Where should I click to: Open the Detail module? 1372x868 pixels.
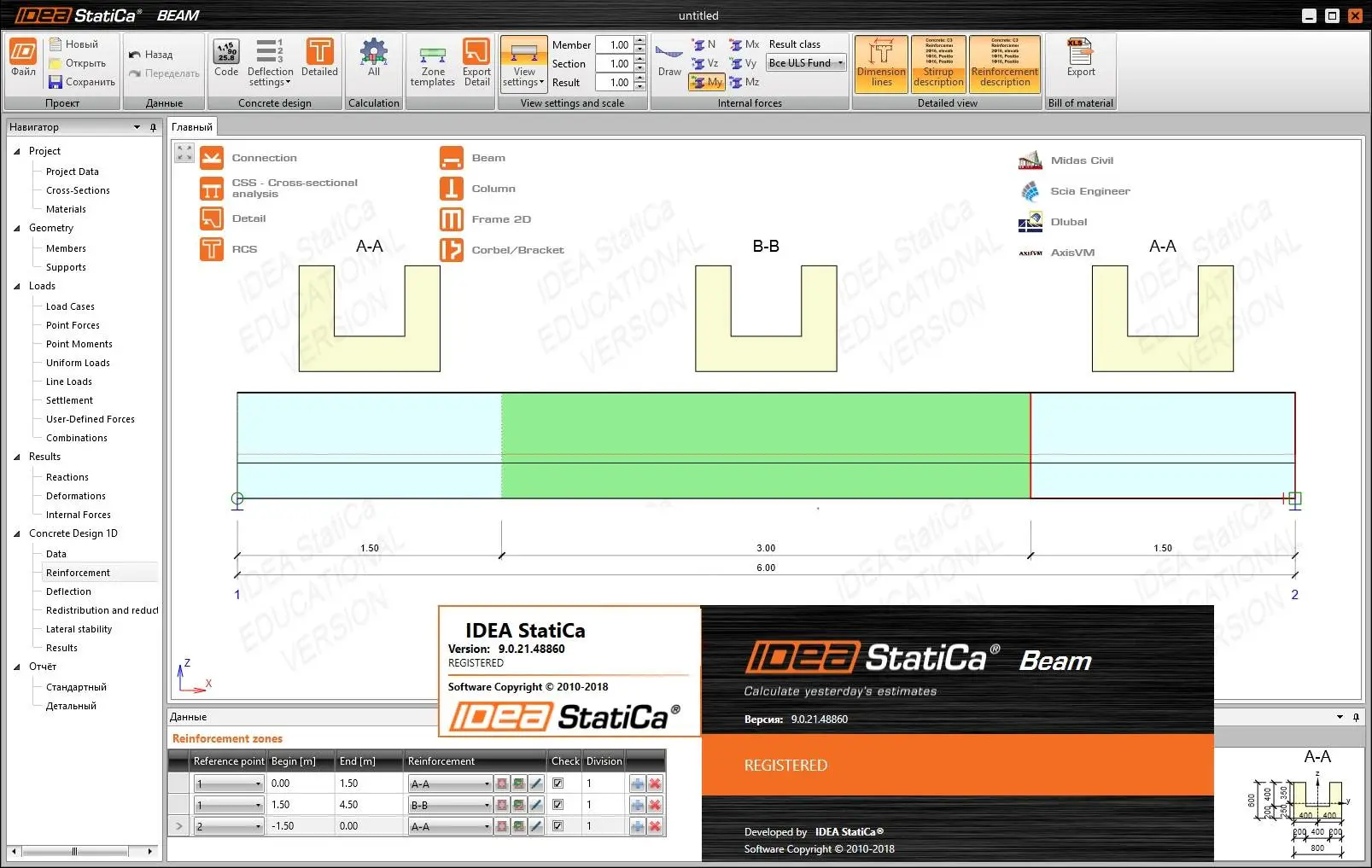233,218
